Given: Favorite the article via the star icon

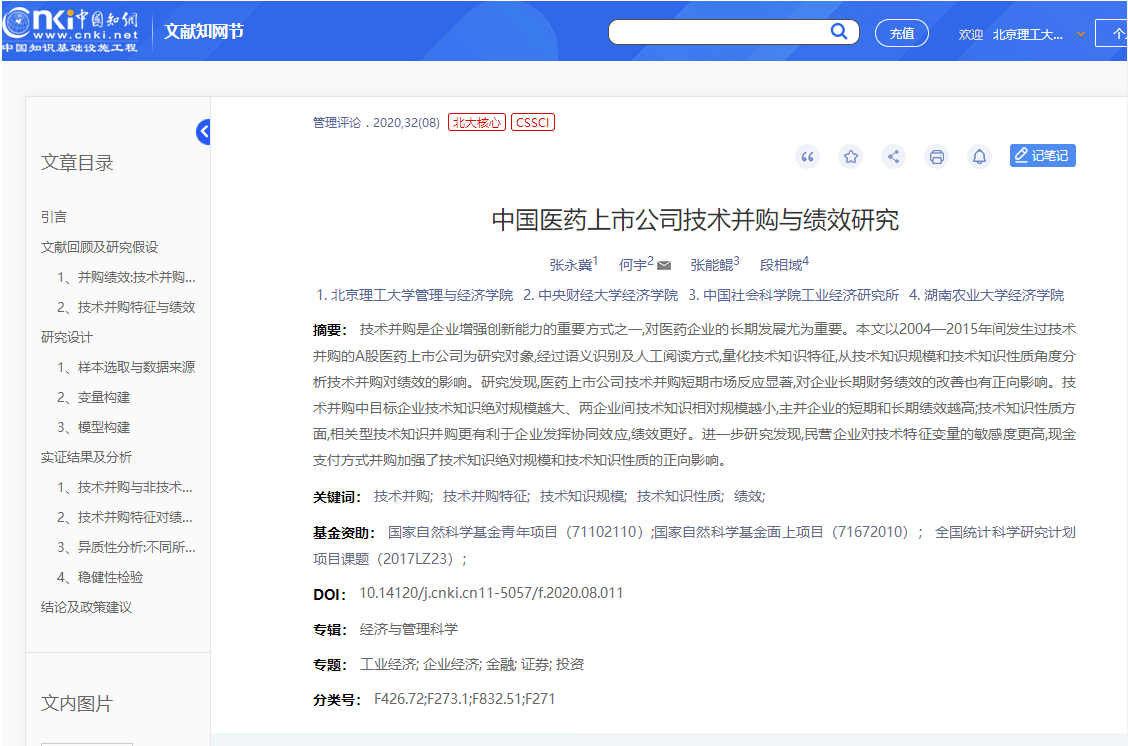Looking at the screenshot, I should 850,156.
